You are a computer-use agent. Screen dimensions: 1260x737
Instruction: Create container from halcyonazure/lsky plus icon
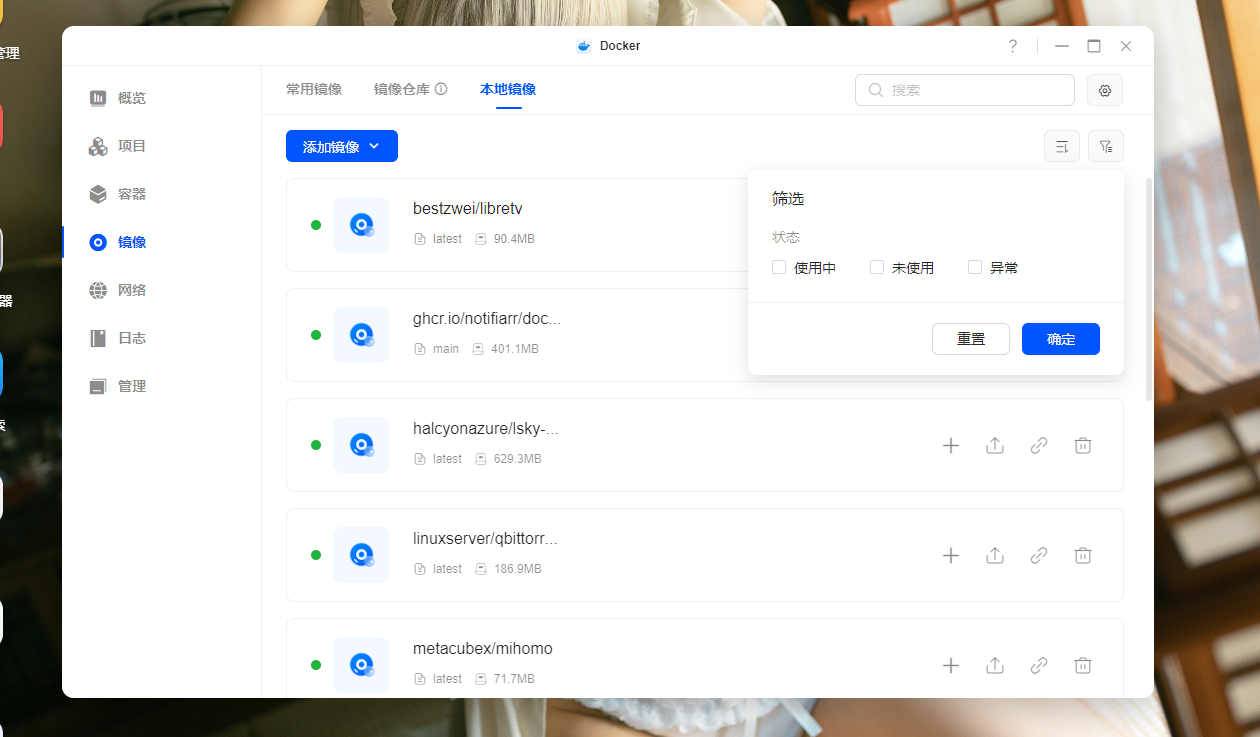tap(951, 445)
